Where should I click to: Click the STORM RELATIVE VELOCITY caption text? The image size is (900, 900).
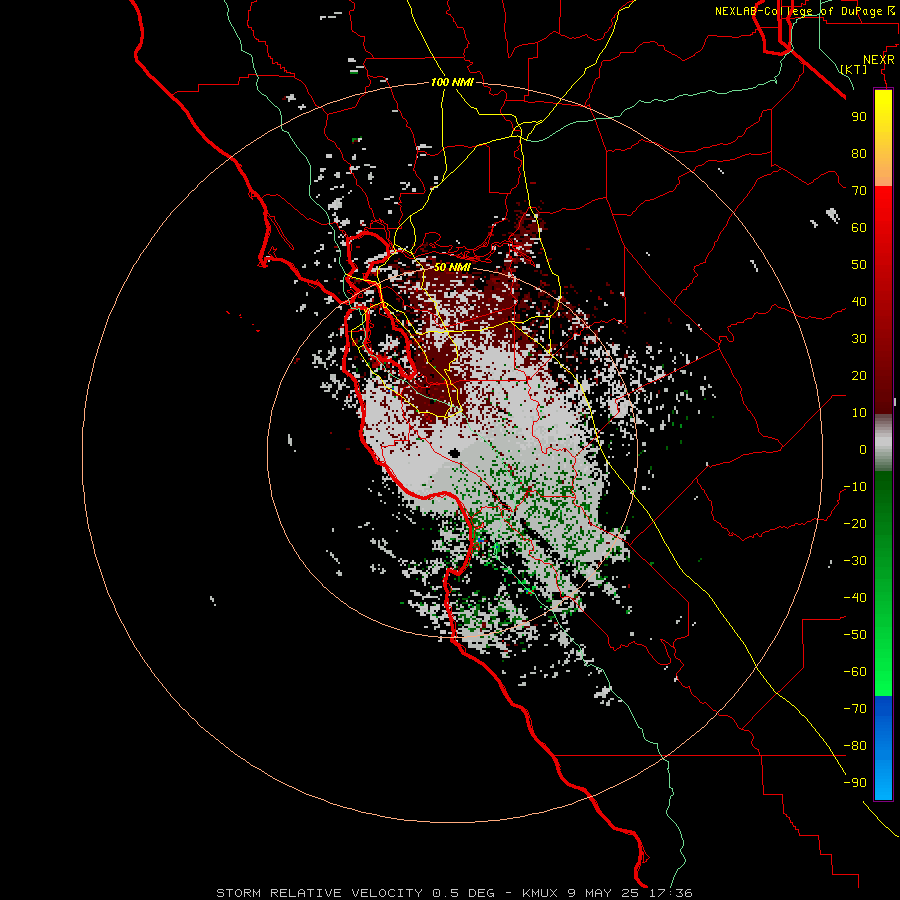coord(319,893)
